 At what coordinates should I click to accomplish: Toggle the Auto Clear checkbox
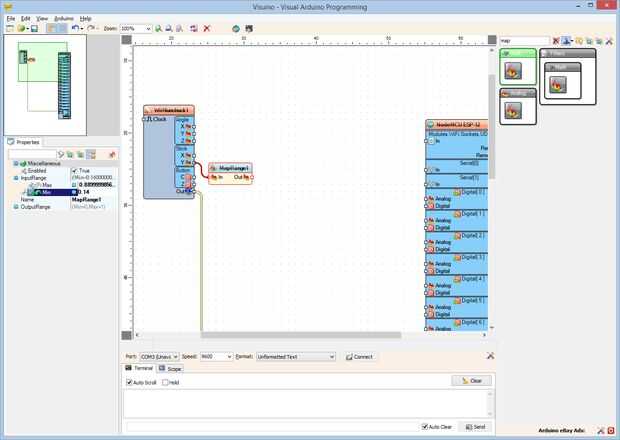pyautogui.click(x=425, y=427)
